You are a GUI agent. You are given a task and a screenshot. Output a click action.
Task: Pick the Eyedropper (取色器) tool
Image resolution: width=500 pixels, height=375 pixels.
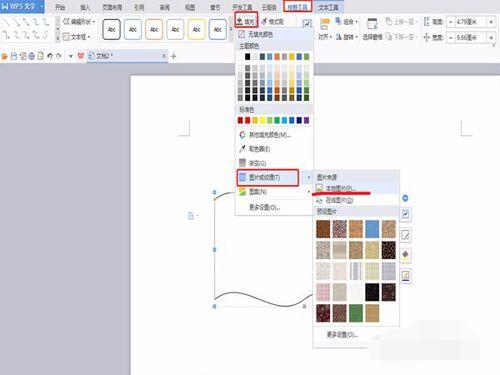click(255, 149)
